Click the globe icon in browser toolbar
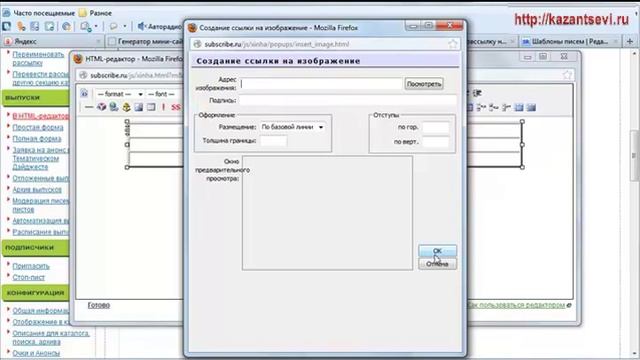Screen dimensions: 640x360 click(x=66, y=27)
